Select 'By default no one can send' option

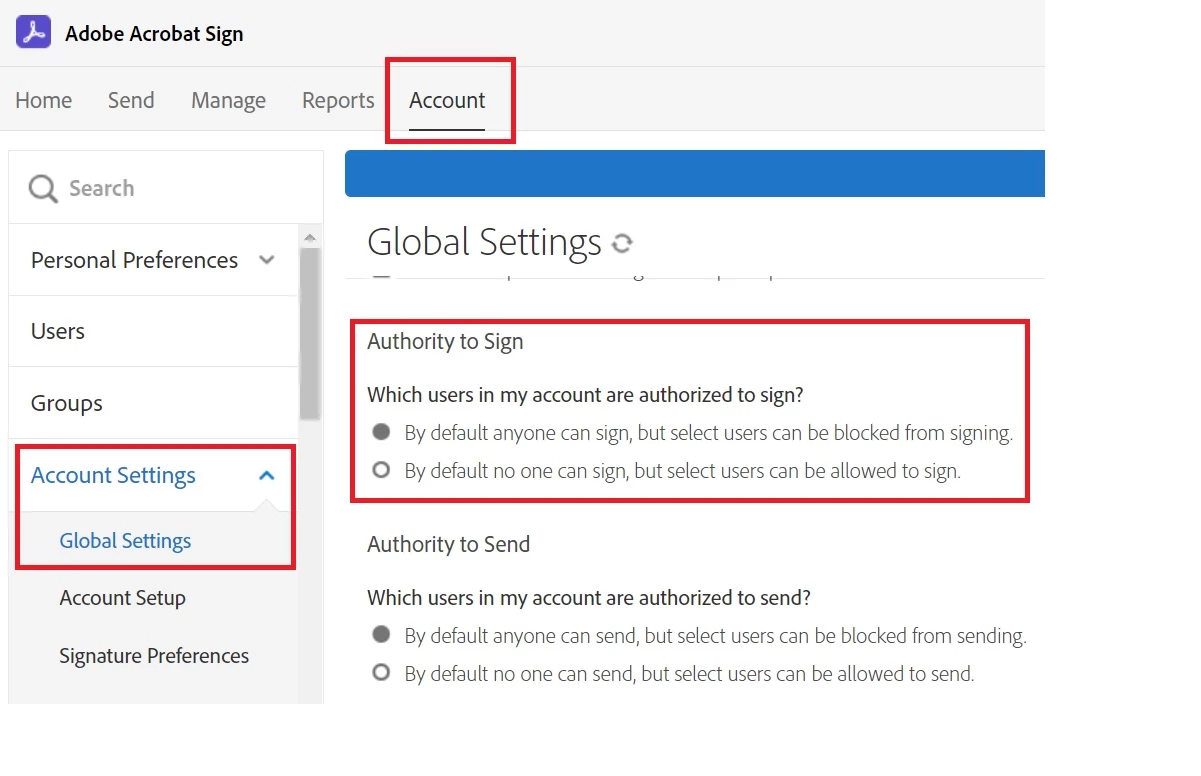[x=381, y=672]
